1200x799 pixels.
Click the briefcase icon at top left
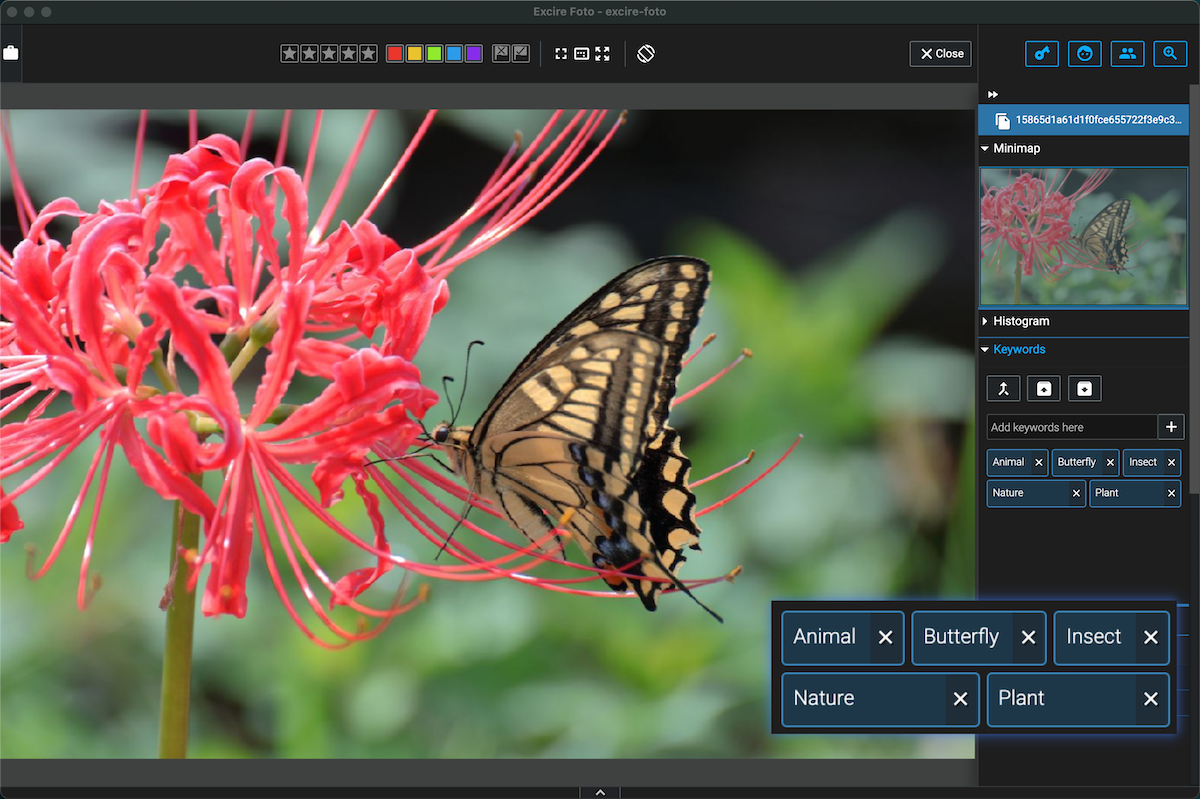click(11, 53)
